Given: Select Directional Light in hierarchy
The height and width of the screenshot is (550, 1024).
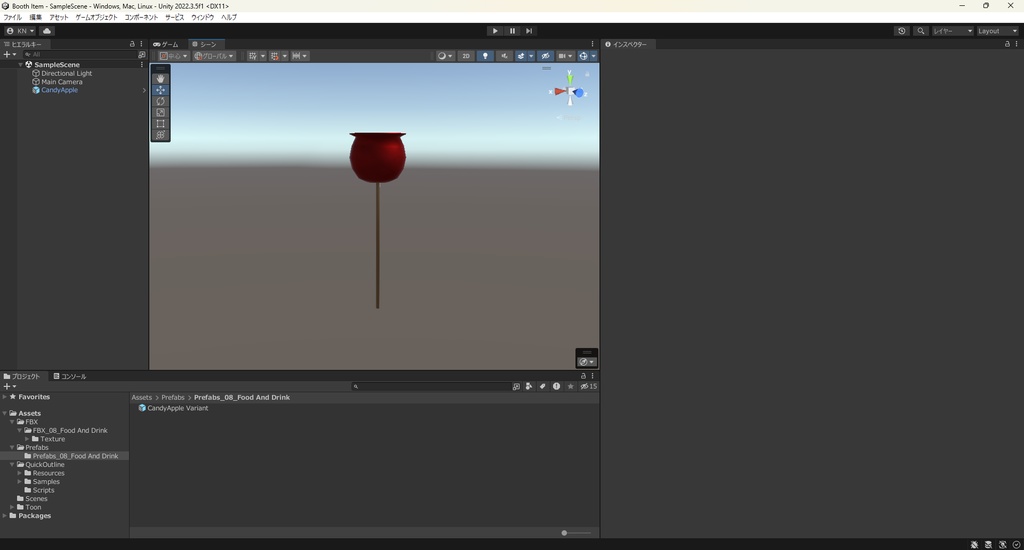Looking at the screenshot, I should tap(67, 73).
